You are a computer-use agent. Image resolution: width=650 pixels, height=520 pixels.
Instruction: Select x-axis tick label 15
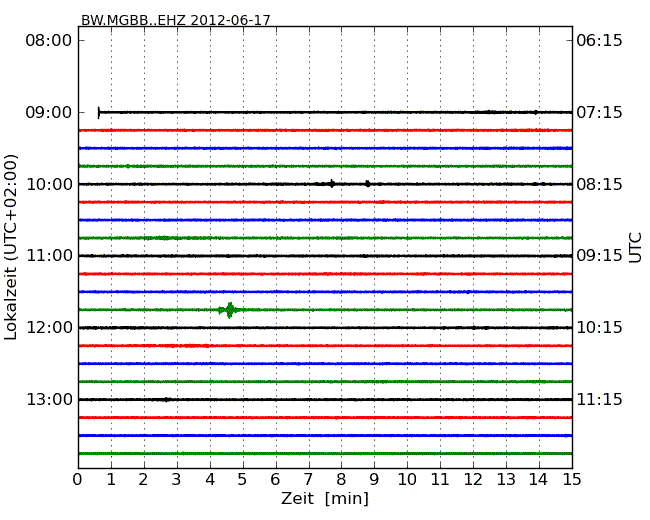pyautogui.click(x=572, y=480)
